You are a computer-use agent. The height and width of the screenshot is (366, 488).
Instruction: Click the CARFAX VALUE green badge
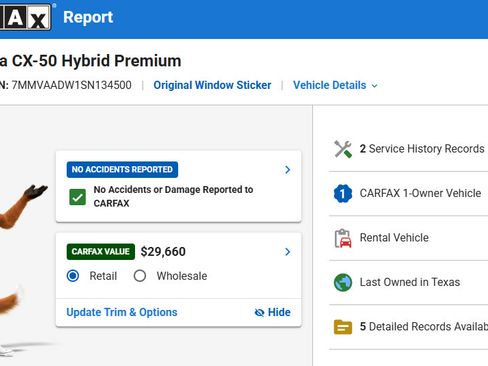pyautogui.click(x=101, y=251)
